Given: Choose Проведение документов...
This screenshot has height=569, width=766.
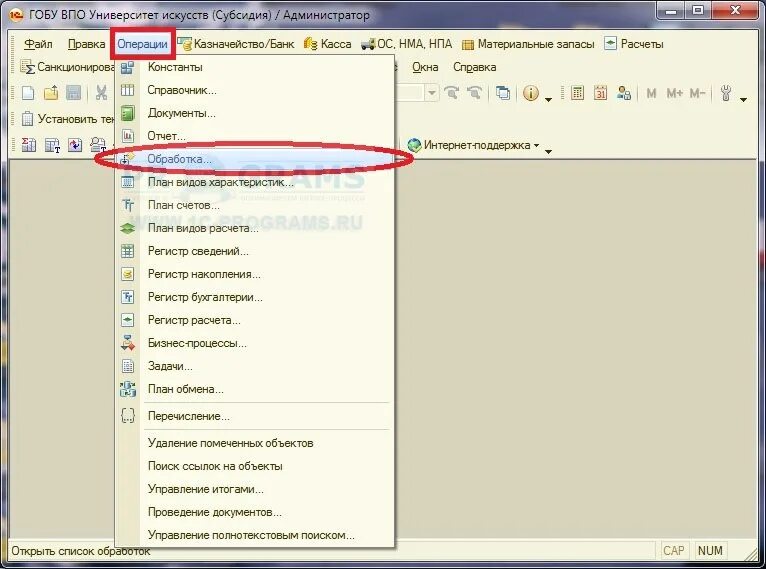Looking at the screenshot, I should 255,512.
